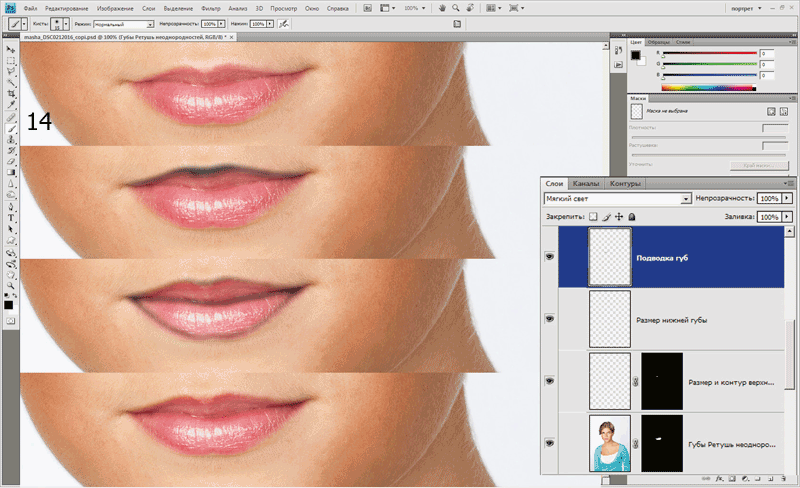Hide the Подводка губ layer
The width and height of the screenshot is (800, 488).
pyautogui.click(x=549, y=257)
